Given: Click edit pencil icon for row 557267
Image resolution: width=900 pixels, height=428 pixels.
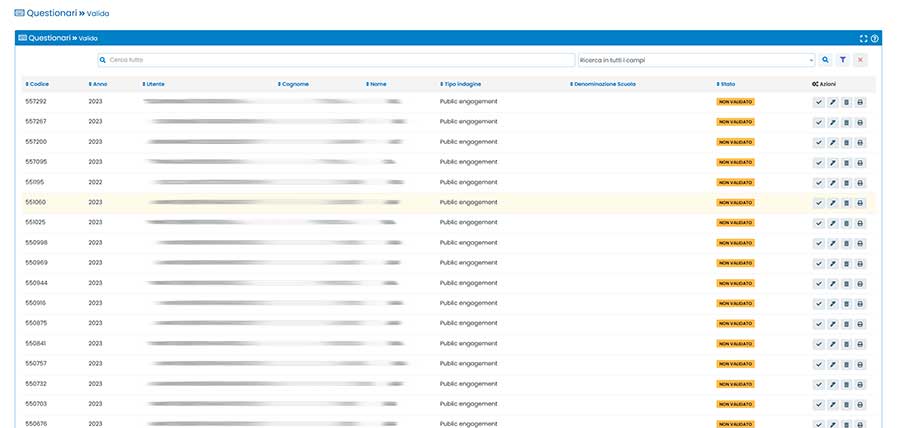Looking at the screenshot, I should [832, 122].
